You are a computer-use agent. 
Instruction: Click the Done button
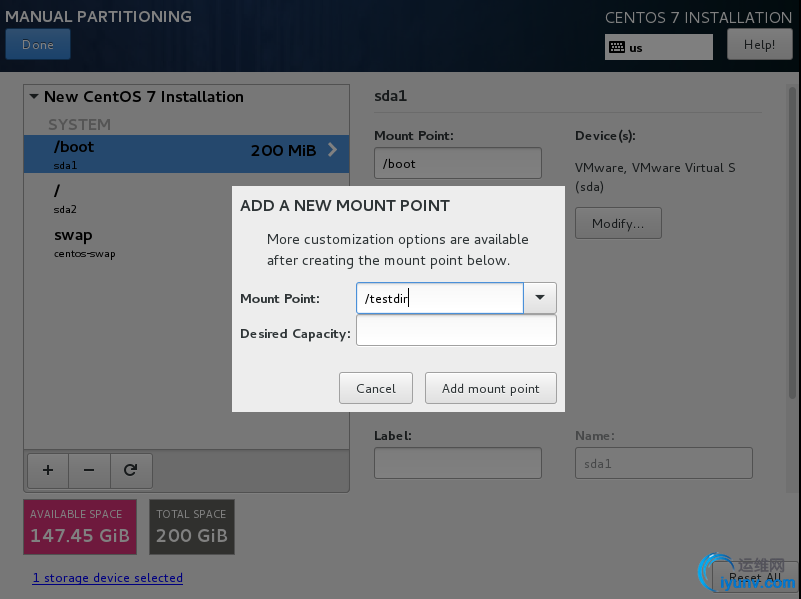pyautogui.click(x=38, y=45)
